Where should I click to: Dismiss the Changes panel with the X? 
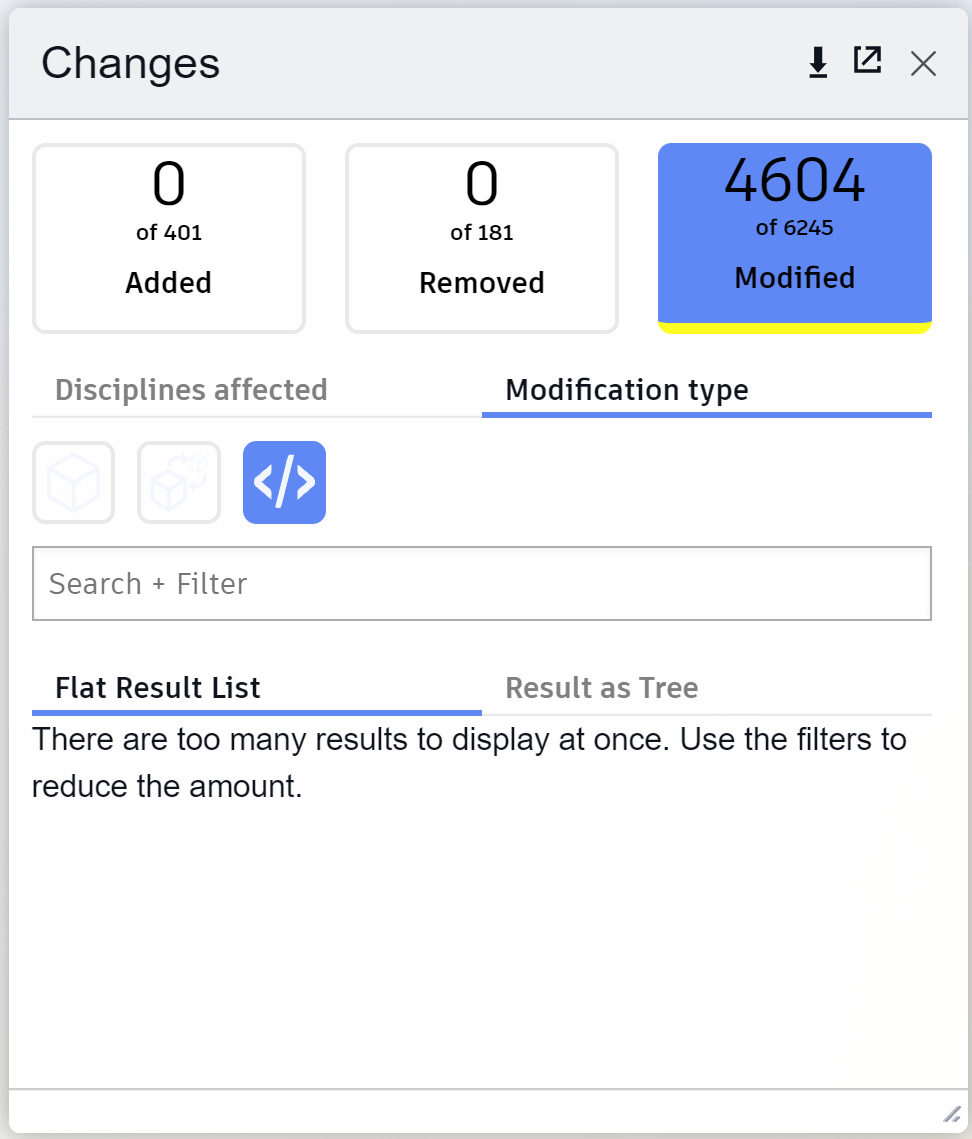click(923, 63)
